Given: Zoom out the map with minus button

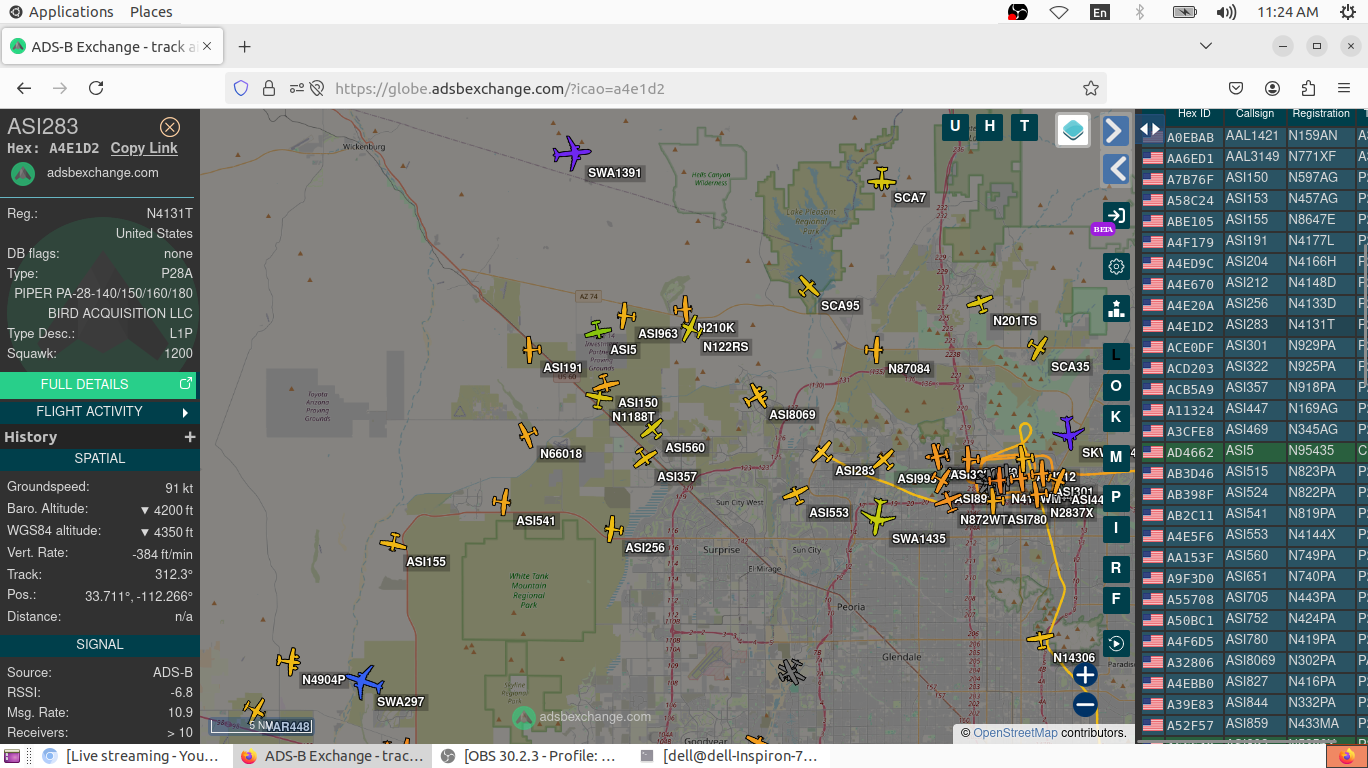Looking at the screenshot, I should [x=1085, y=705].
